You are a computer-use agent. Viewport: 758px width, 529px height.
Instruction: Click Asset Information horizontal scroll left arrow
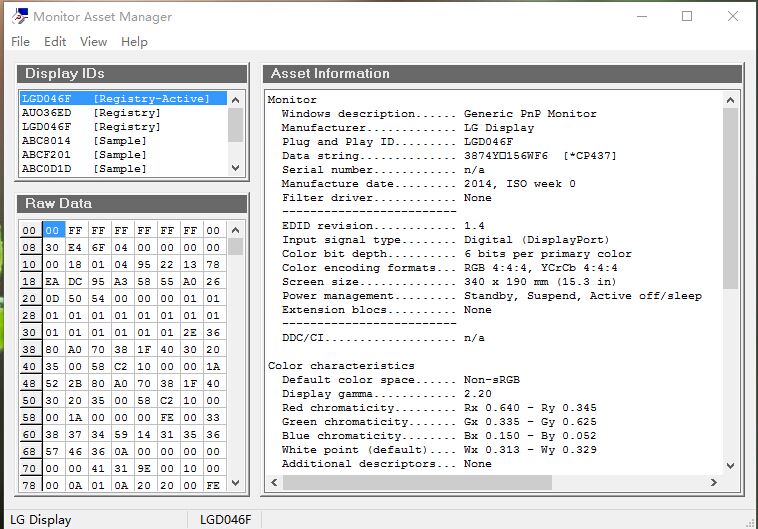274,482
